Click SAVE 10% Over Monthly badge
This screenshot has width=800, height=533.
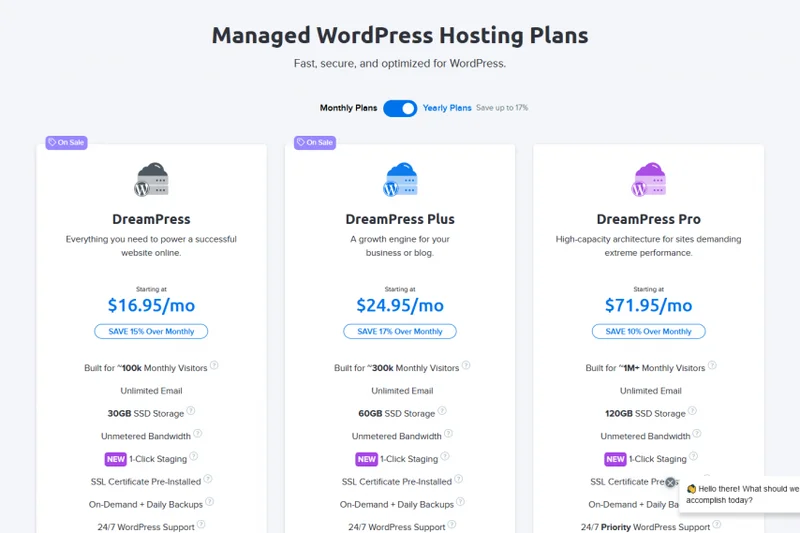click(648, 332)
